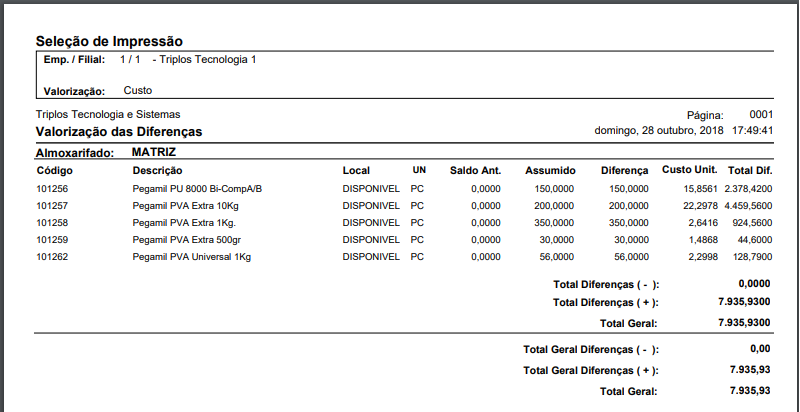Select total difference '4.459,5600'
Image resolution: width=800 pixels, height=412 pixels.
748,206
